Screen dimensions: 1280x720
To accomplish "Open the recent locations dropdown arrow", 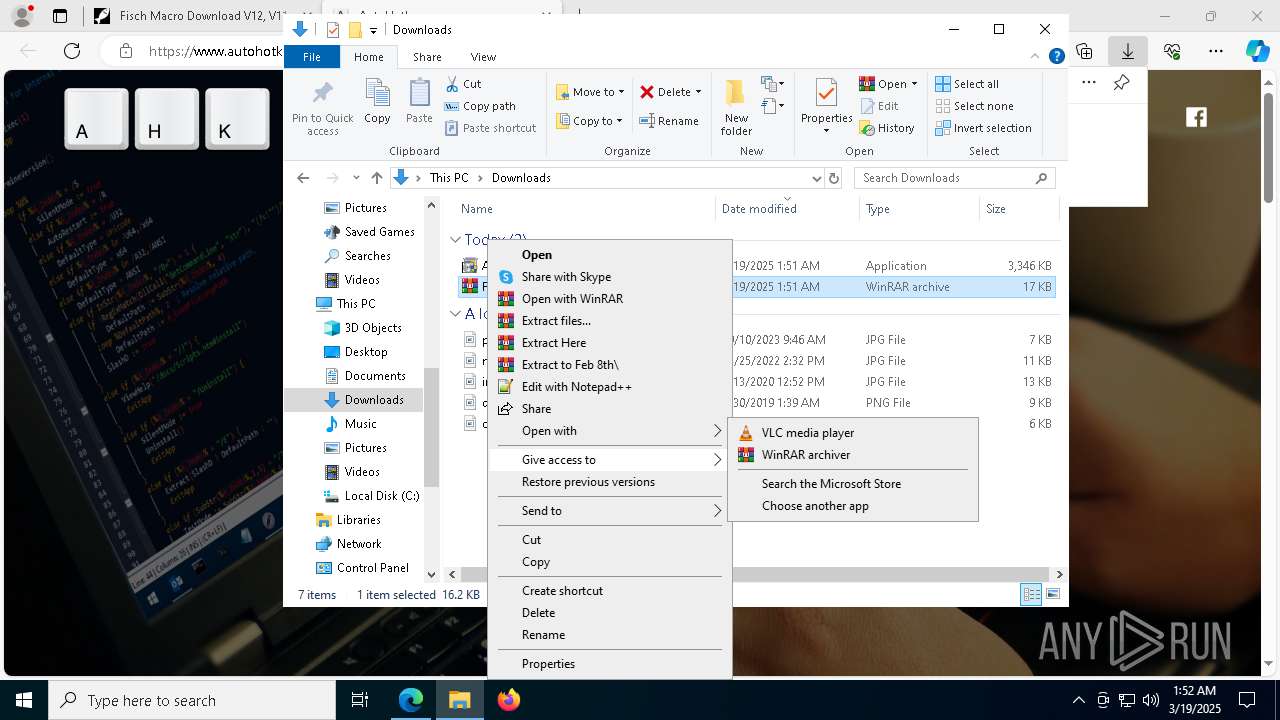I will pyautogui.click(x=356, y=178).
